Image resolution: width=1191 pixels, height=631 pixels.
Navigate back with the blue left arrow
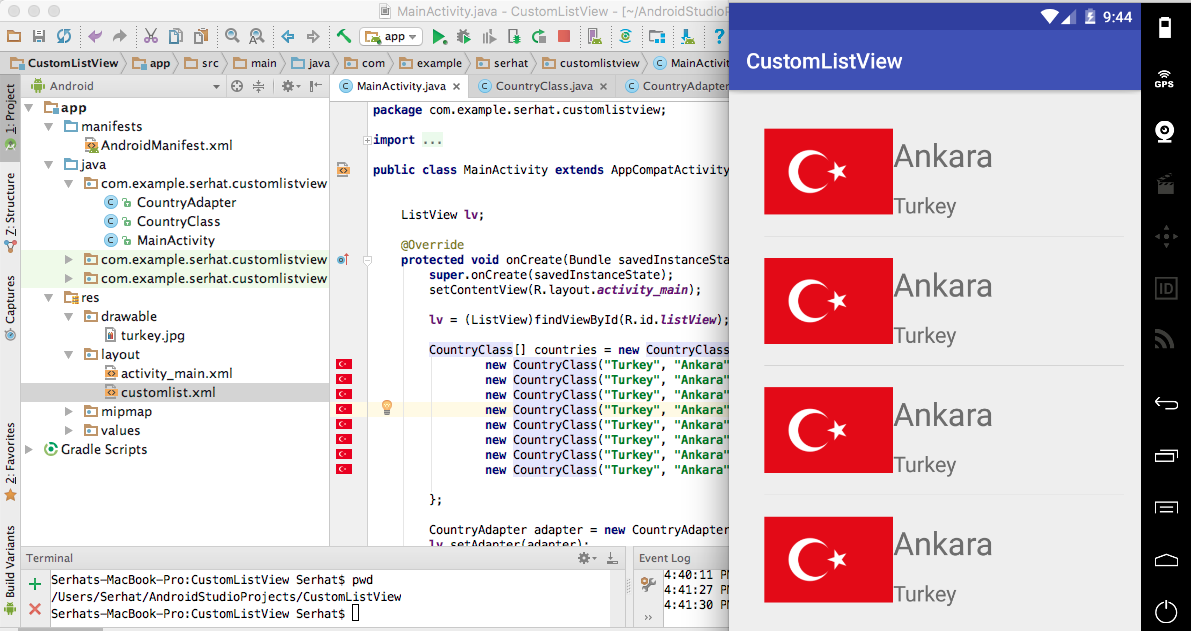pyautogui.click(x=288, y=36)
